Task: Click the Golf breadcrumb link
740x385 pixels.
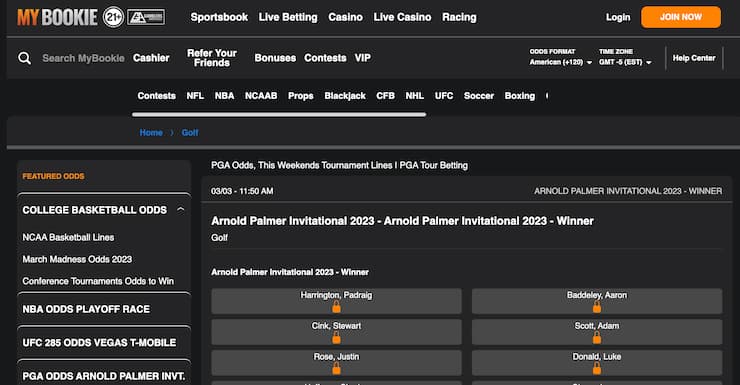Action: pos(190,133)
